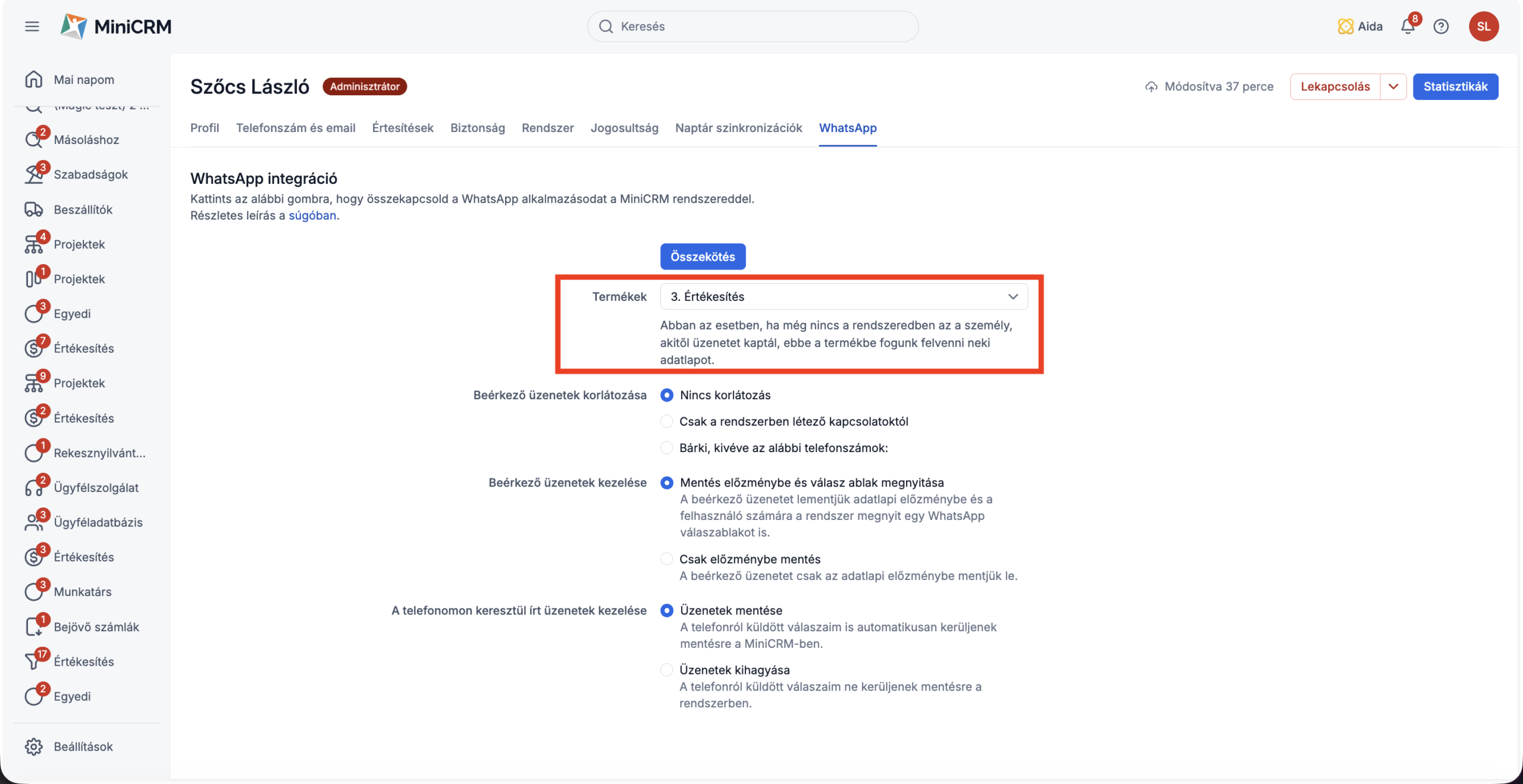Click the MiniCRM logo
1523x784 pixels.
pyautogui.click(x=116, y=26)
